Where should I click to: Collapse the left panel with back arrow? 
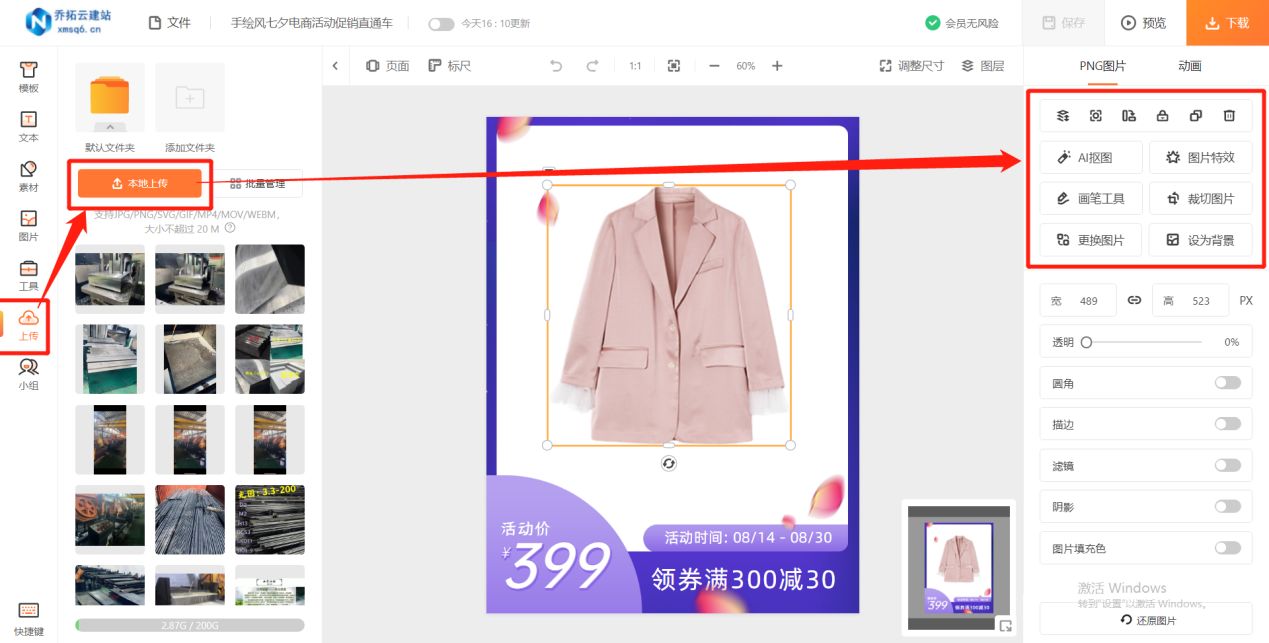click(x=336, y=65)
